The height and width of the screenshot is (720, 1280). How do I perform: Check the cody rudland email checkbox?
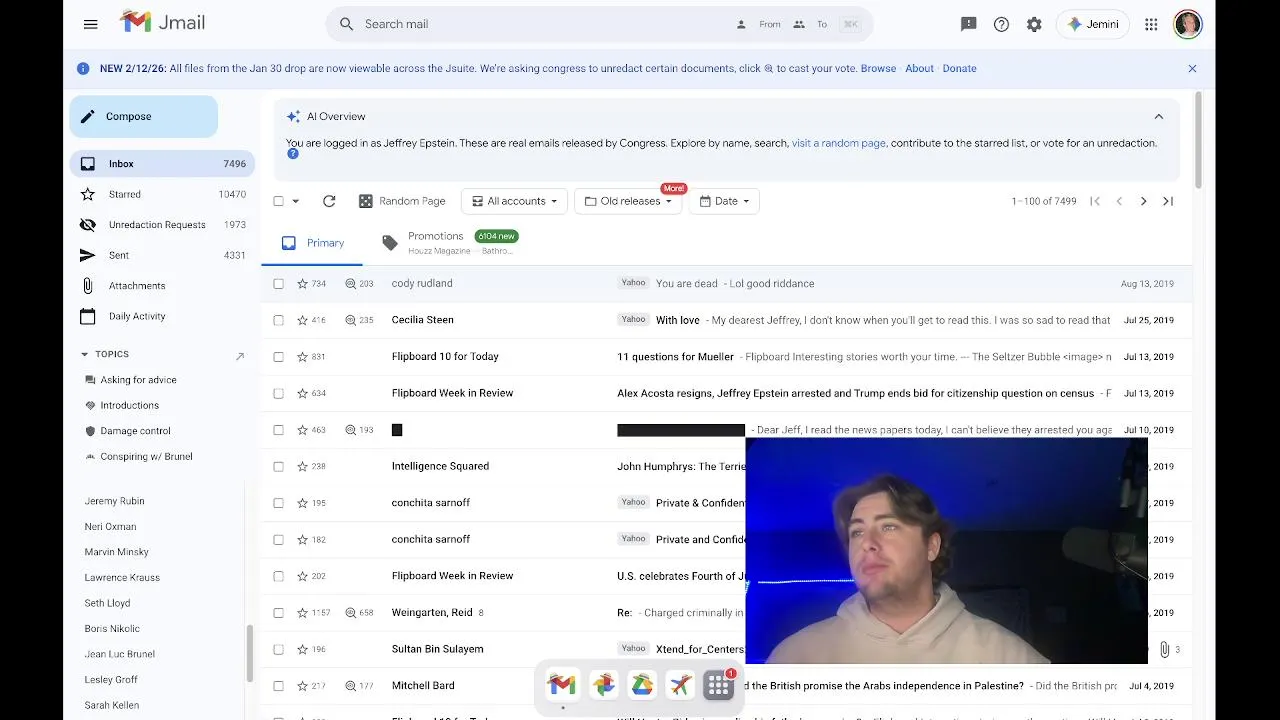pos(279,284)
